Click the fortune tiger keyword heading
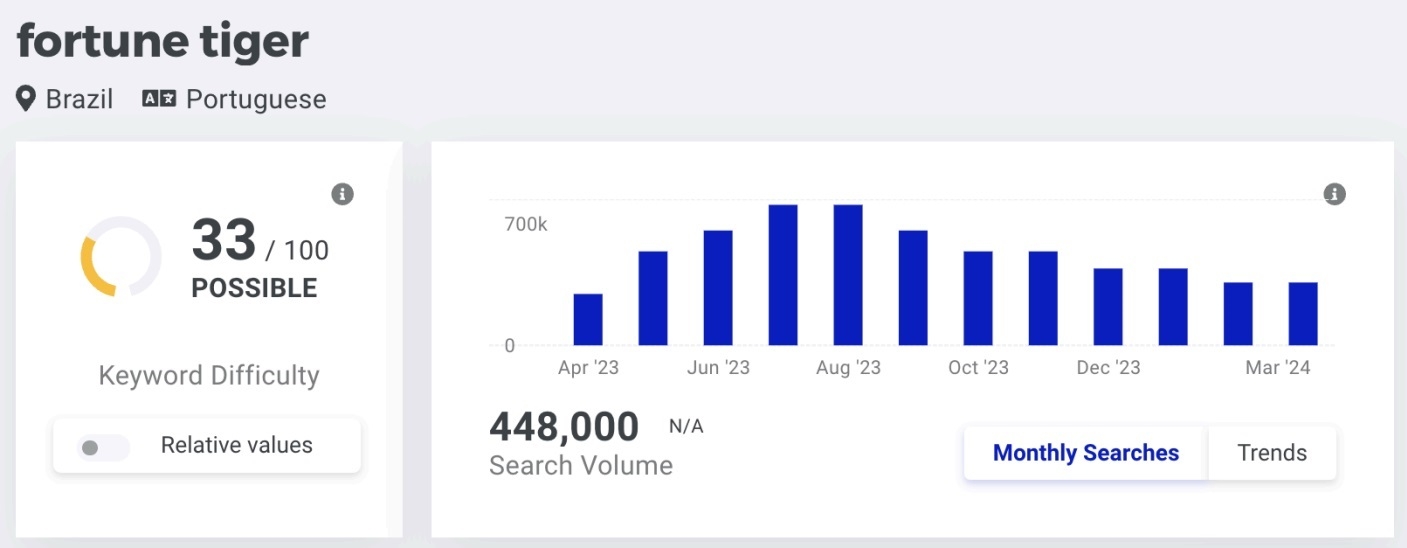Screen dimensions: 1407x548 (163, 42)
